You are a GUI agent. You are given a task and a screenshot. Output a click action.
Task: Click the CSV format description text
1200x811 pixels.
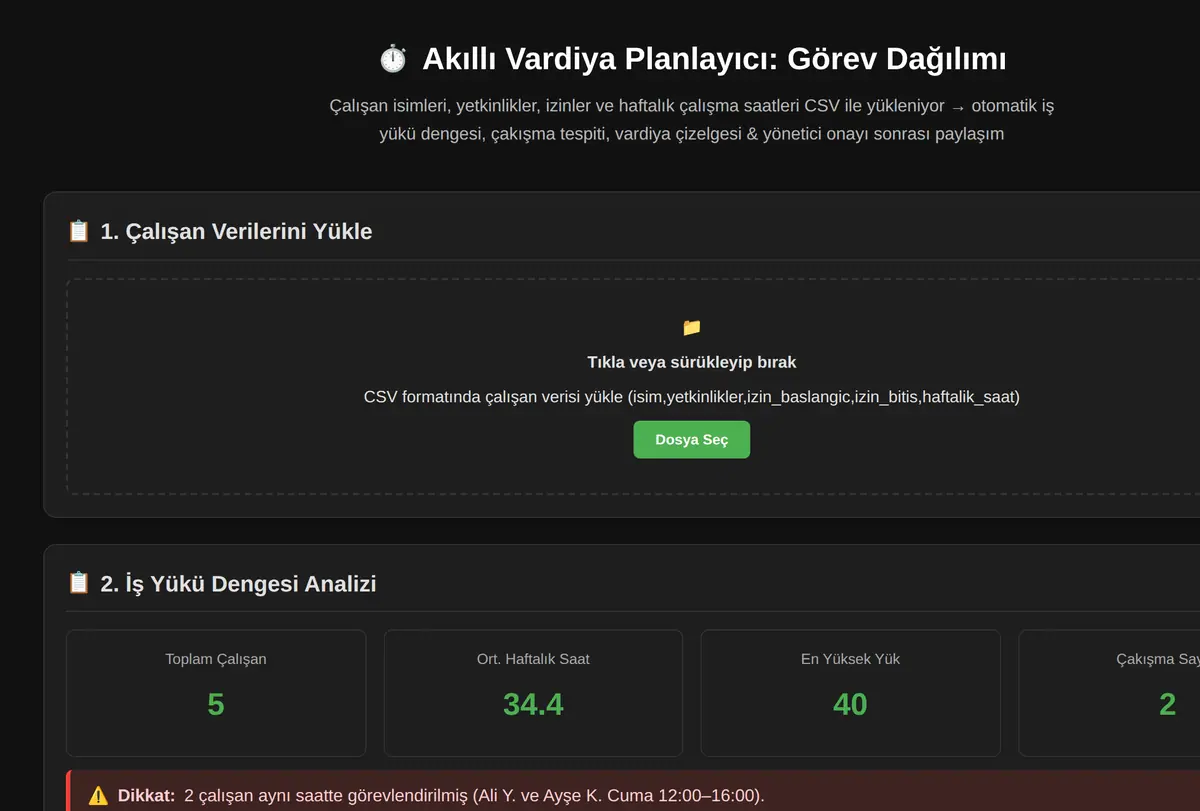click(692, 397)
